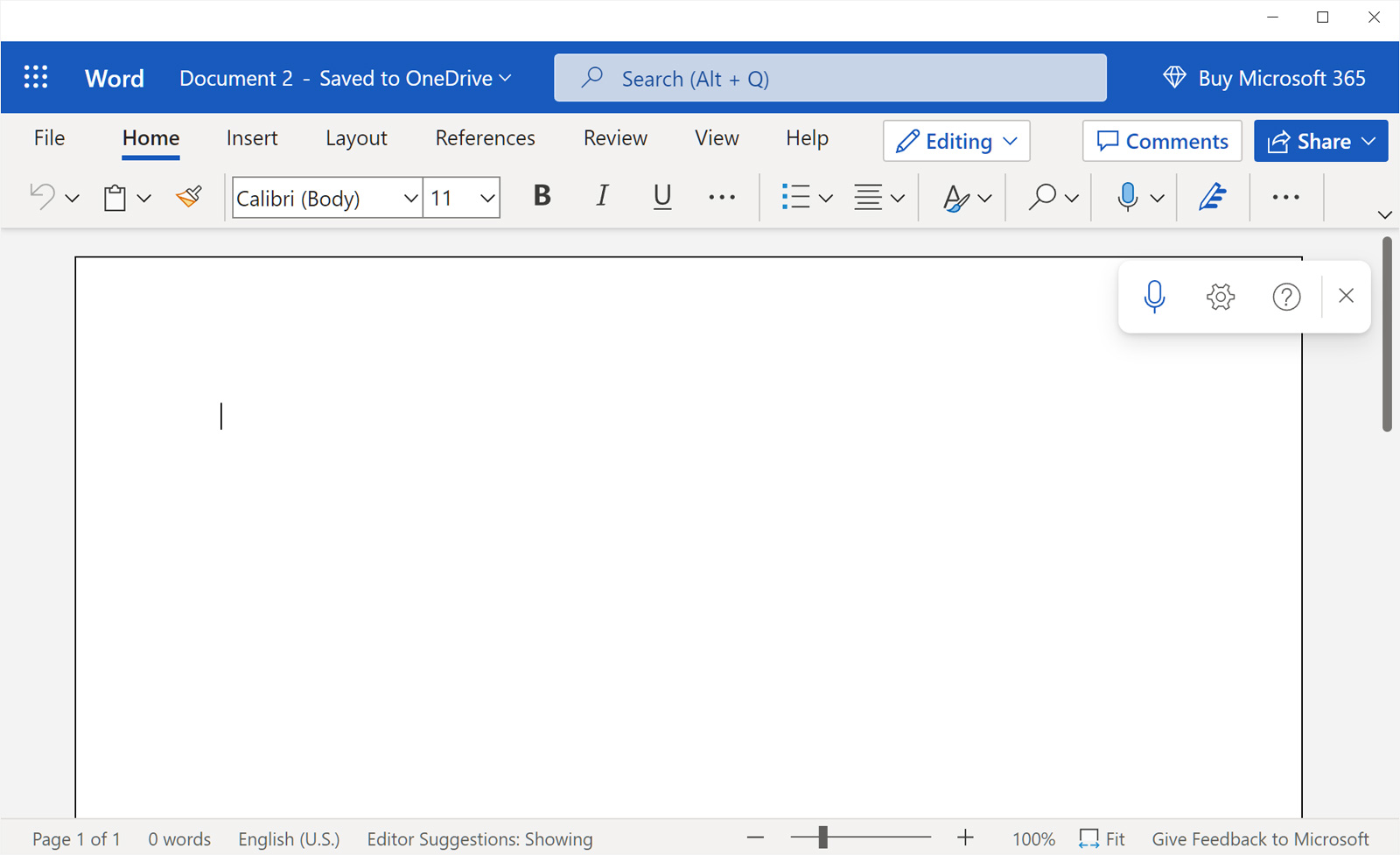Click the 100% zoom level
1400x855 pixels.
pos(1033,839)
